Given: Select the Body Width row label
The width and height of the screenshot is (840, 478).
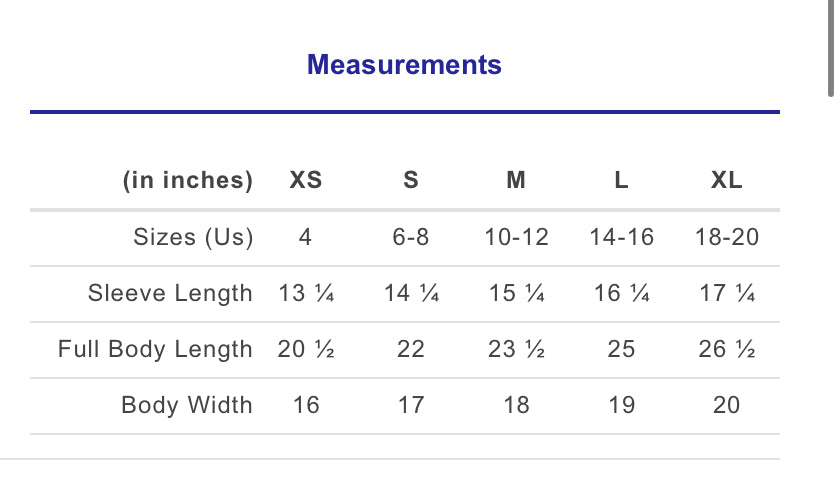Looking at the screenshot, I should (187, 406).
